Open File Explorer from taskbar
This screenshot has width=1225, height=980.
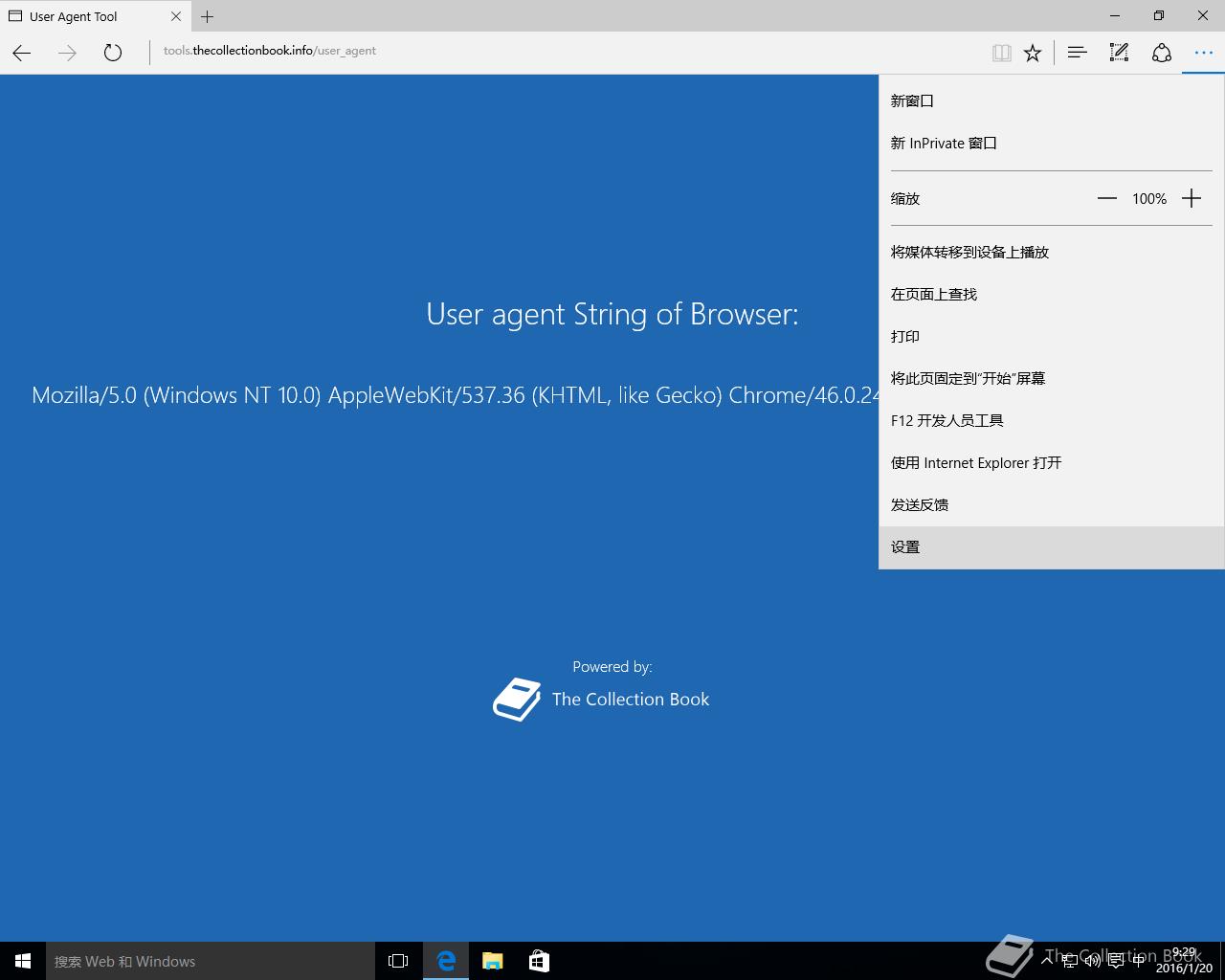pos(493,961)
